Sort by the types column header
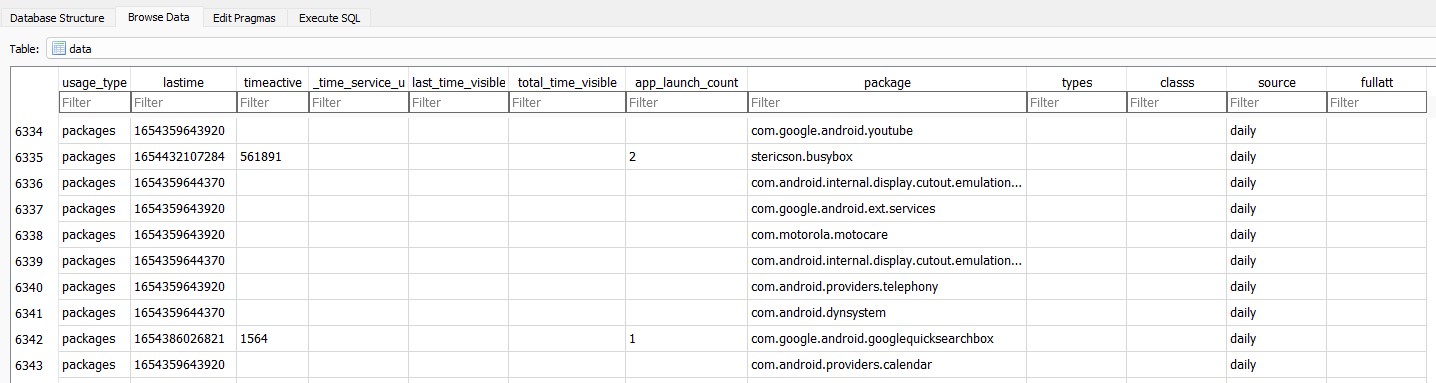Image resolution: width=1436 pixels, height=383 pixels. point(1076,82)
